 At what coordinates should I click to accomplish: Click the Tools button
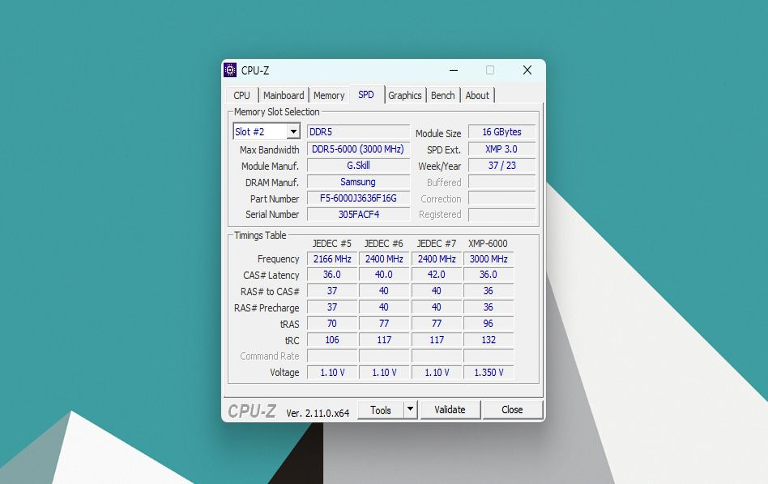click(x=381, y=410)
